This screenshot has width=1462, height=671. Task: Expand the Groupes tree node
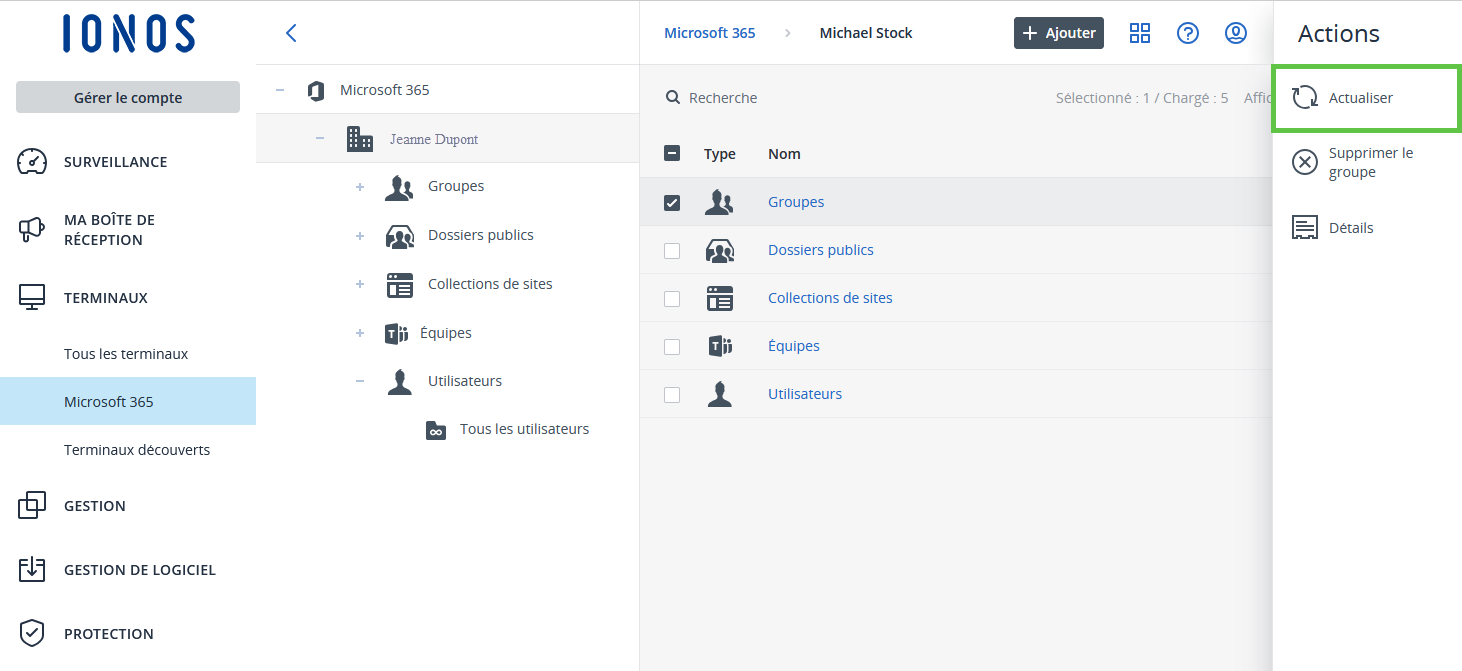[360, 187]
